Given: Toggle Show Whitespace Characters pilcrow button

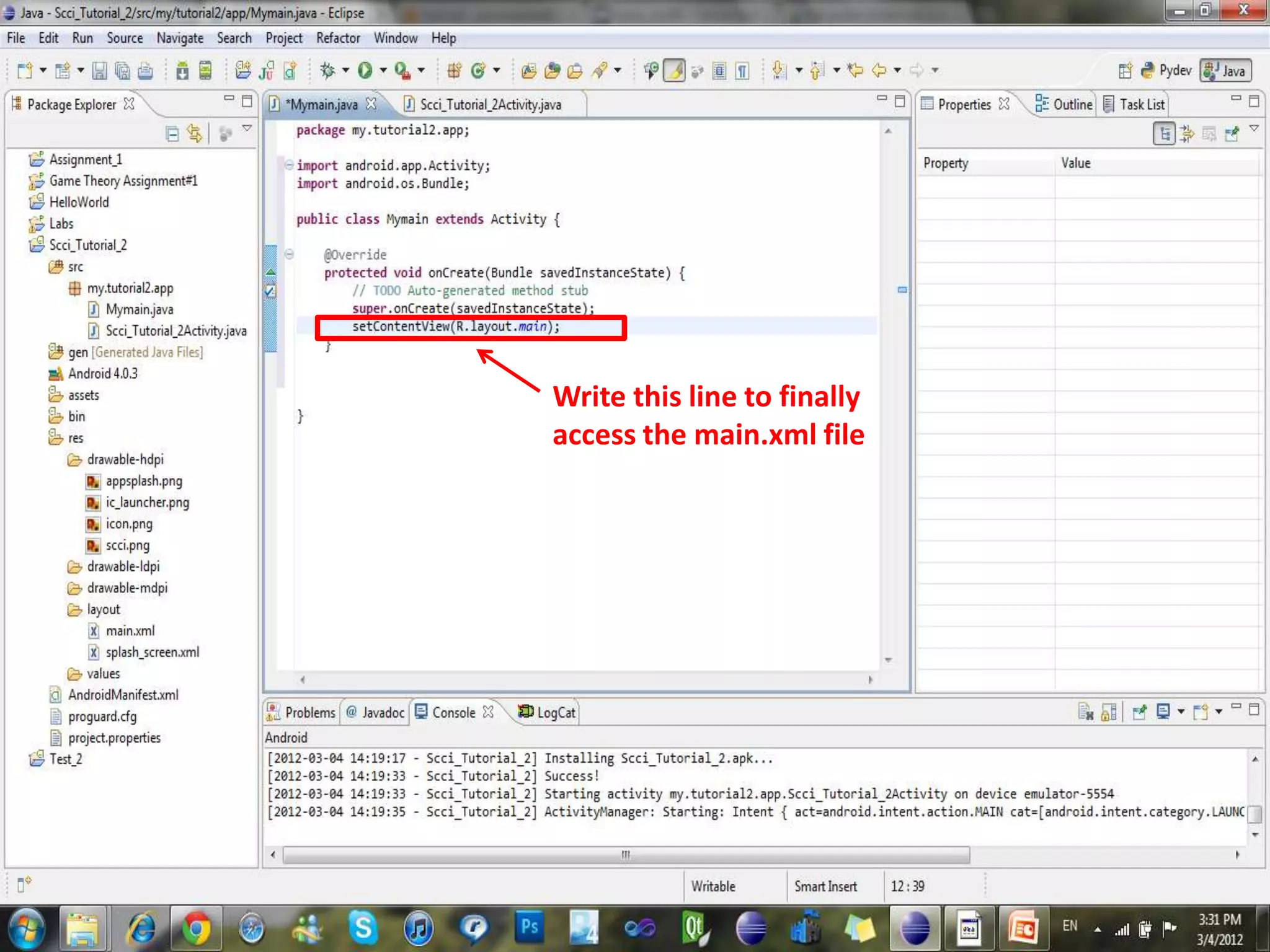Looking at the screenshot, I should [x=742, y=71].
